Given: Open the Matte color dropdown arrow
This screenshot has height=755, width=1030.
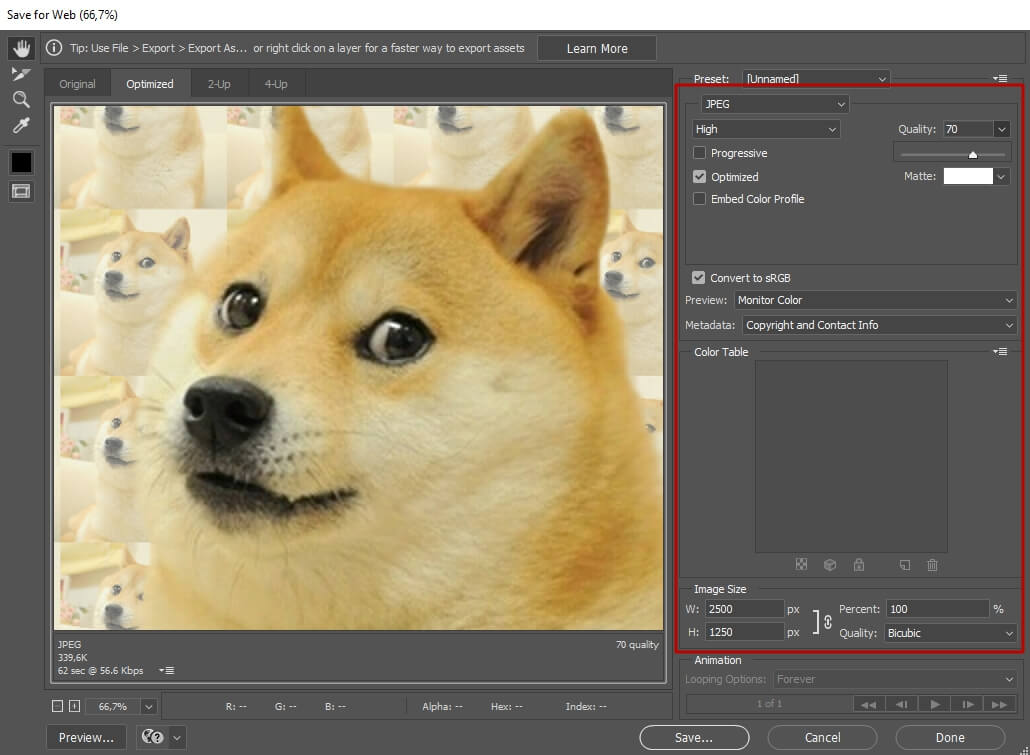Looking at the screenshot, I should pyautogui.click(x=1001, y=176).
